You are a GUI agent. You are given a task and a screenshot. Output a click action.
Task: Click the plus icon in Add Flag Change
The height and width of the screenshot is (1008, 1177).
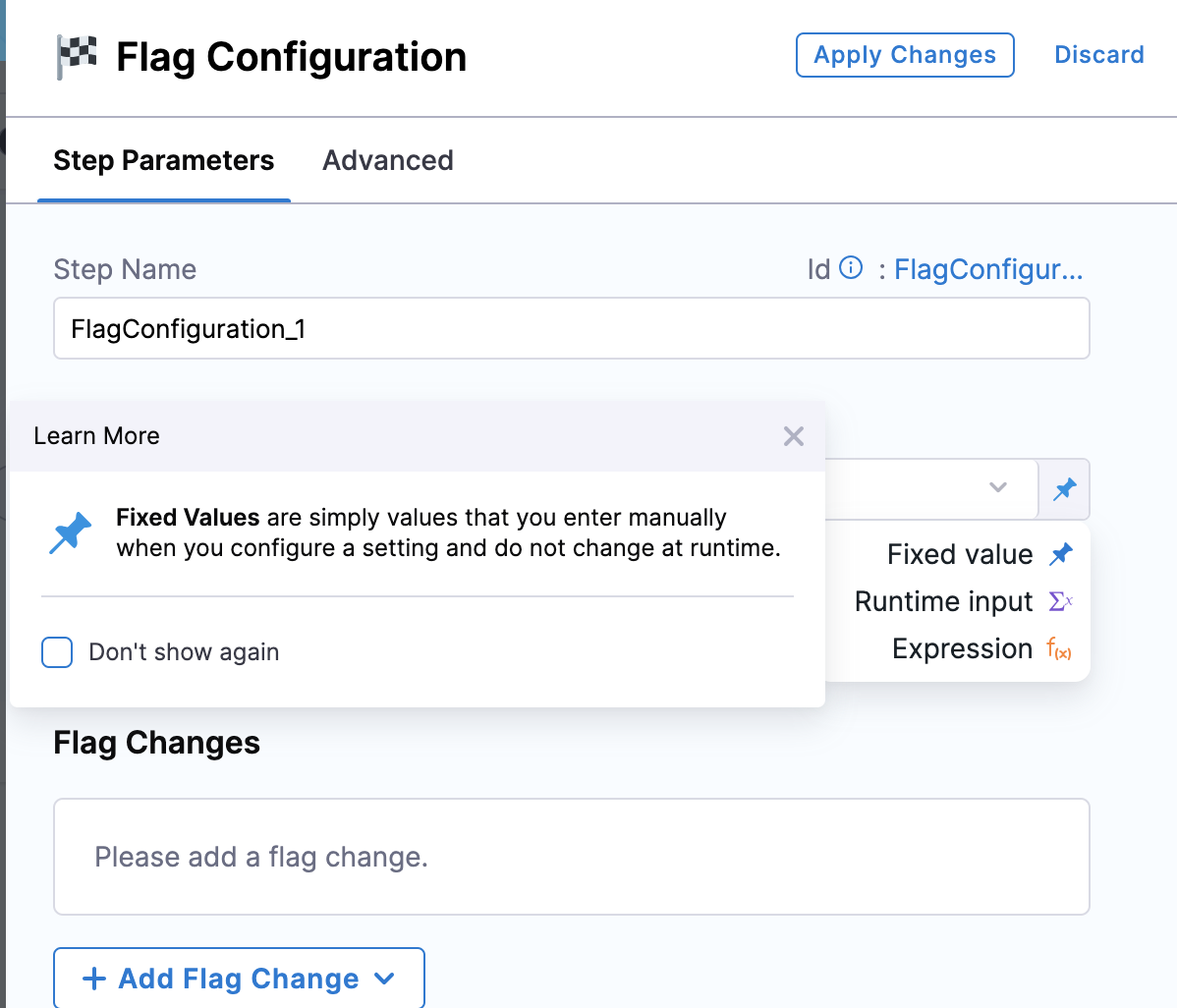pyautogui.click(x=93, y=979)
